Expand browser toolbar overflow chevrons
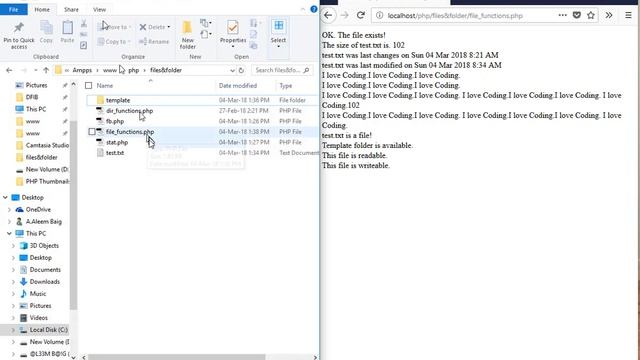Screen dimensions: 640x360 coord(609,16)
